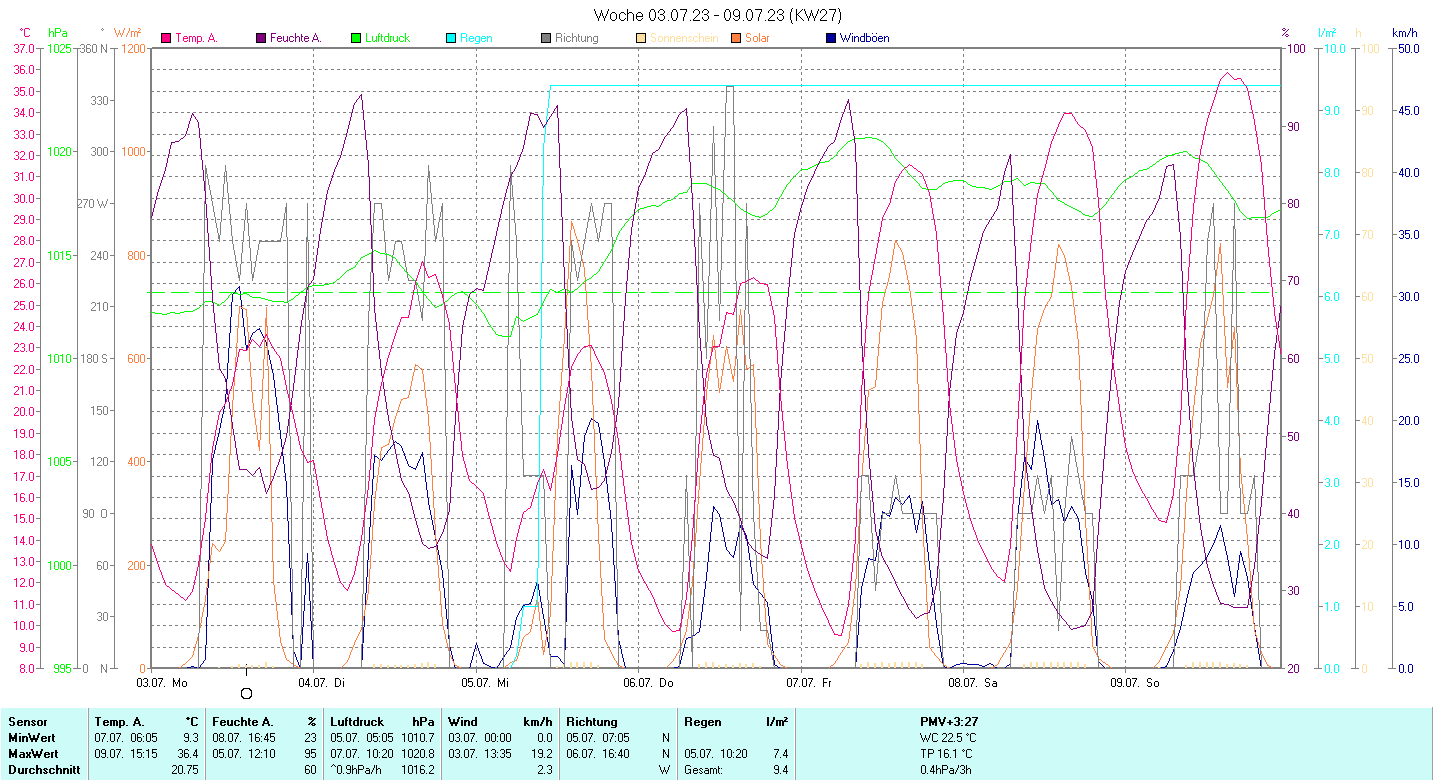
Task: Click the 05.07. Mi date label
Action: 485,683
